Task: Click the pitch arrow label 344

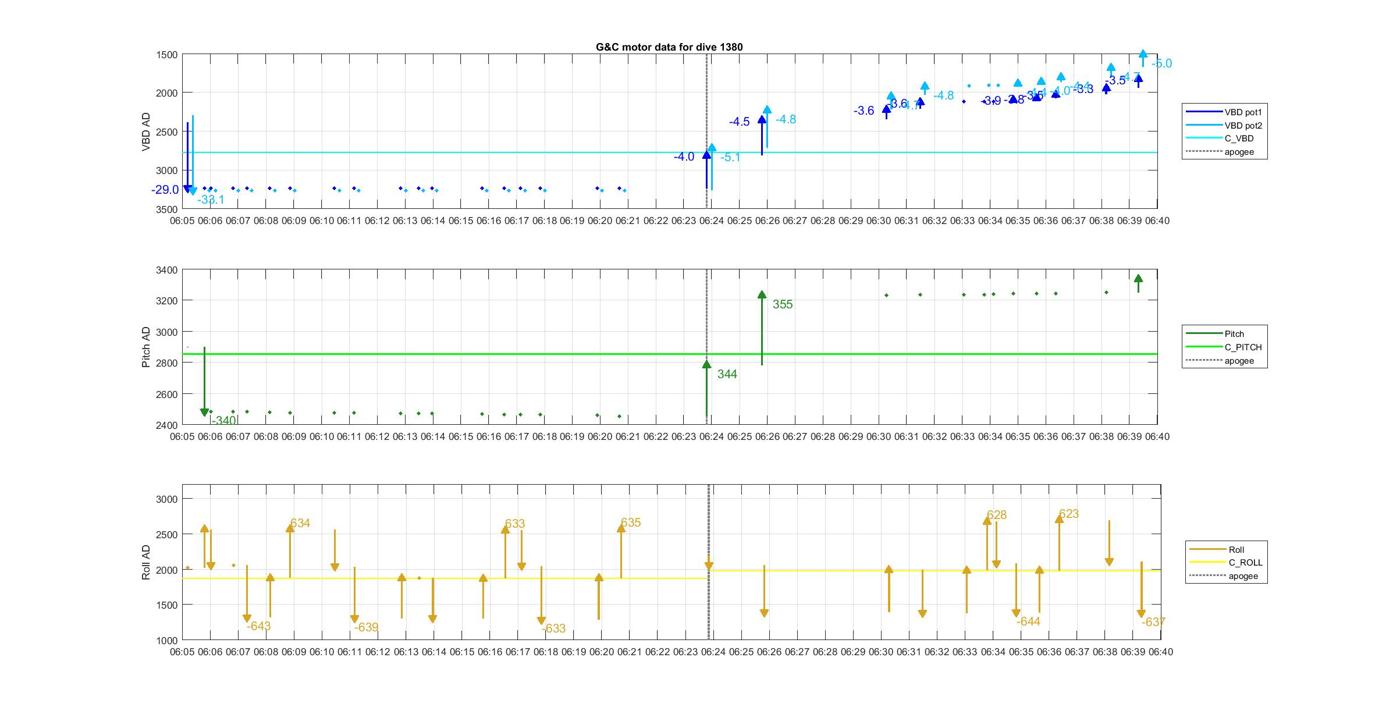Action: coord(727,374)
